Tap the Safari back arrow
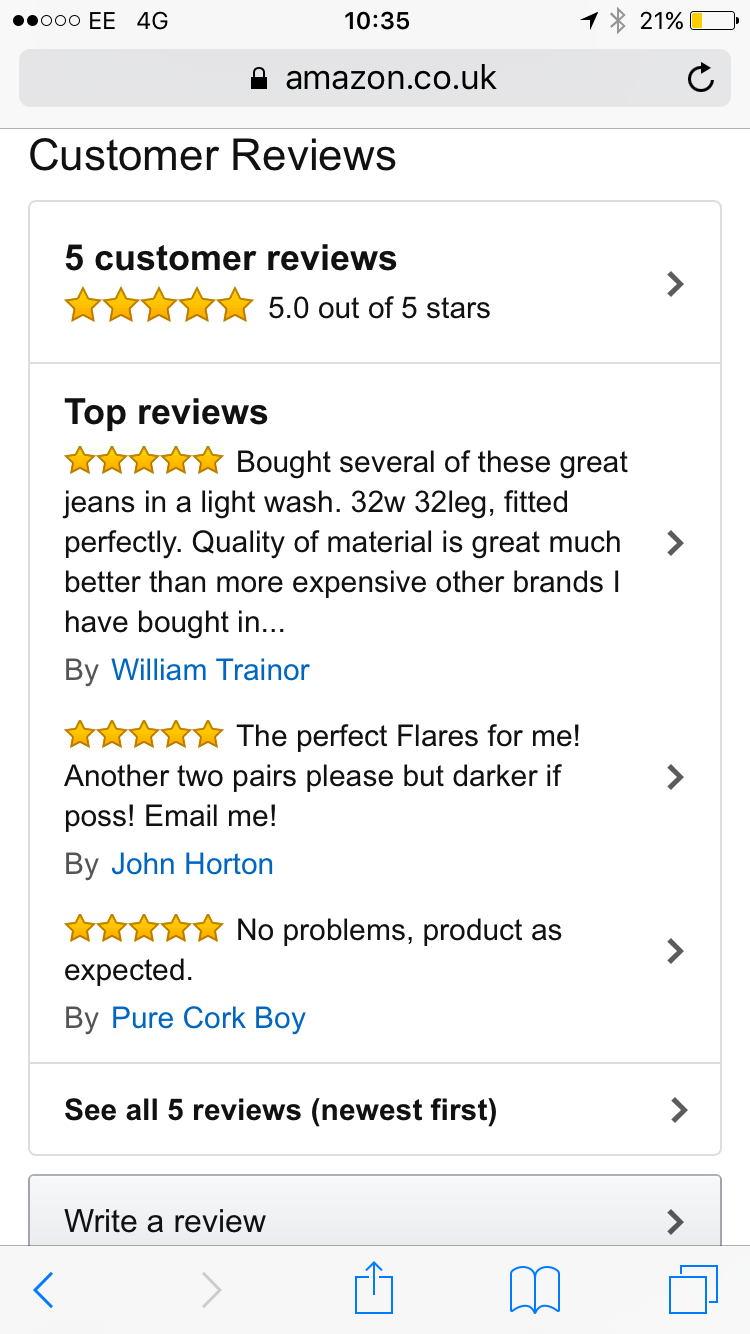The image size is (750, 1334). (43, 1290)
